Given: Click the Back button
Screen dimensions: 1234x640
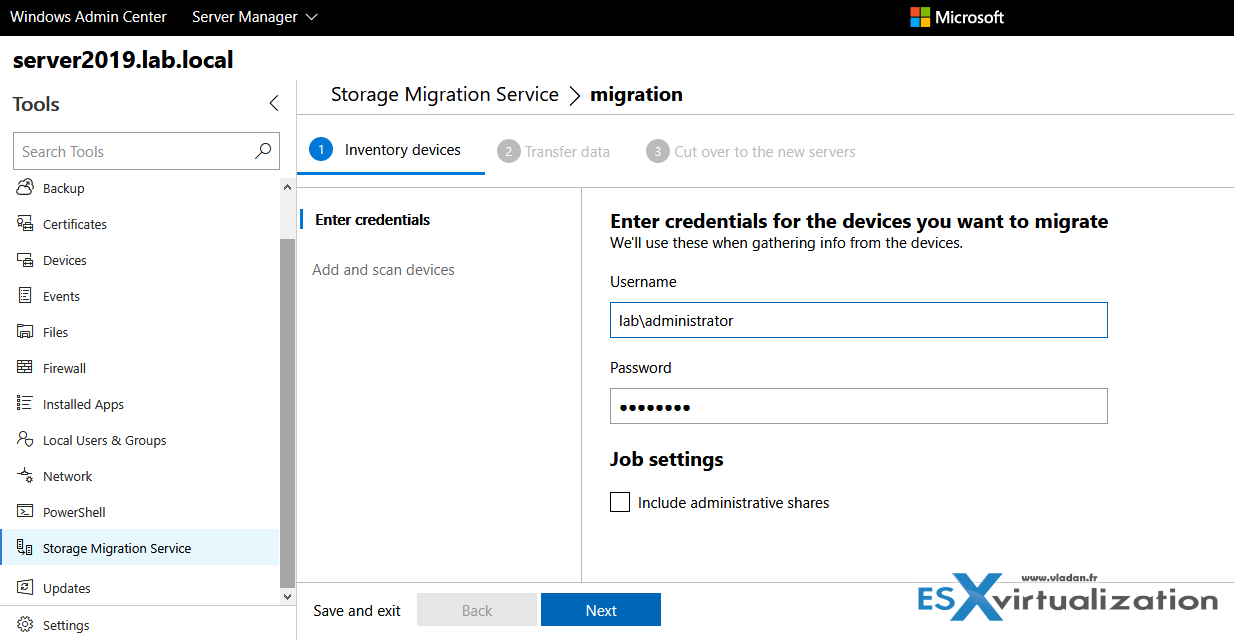Looking at the screenshot, I should [x=477, y=610].
